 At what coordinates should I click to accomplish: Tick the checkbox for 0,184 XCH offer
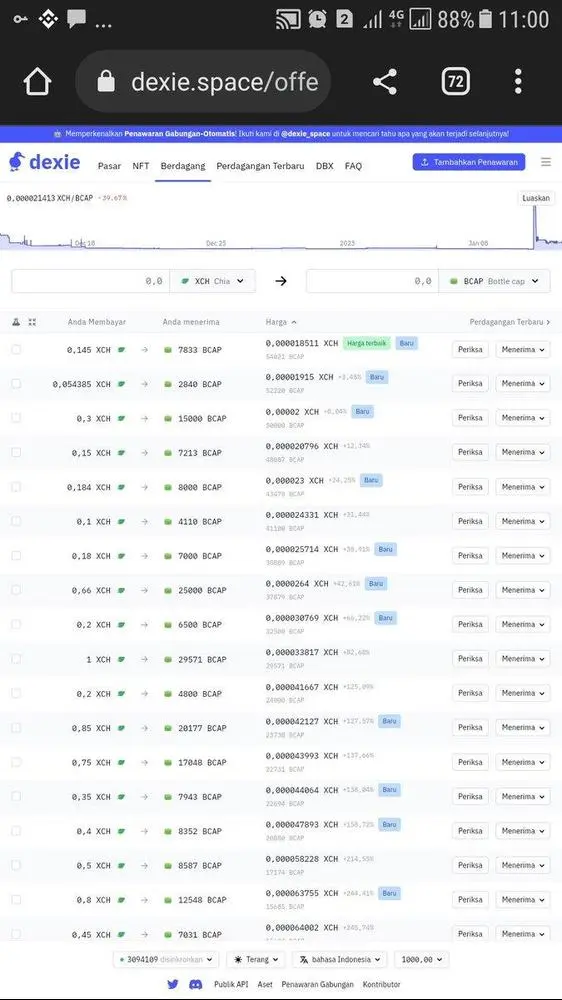[16, 487]
